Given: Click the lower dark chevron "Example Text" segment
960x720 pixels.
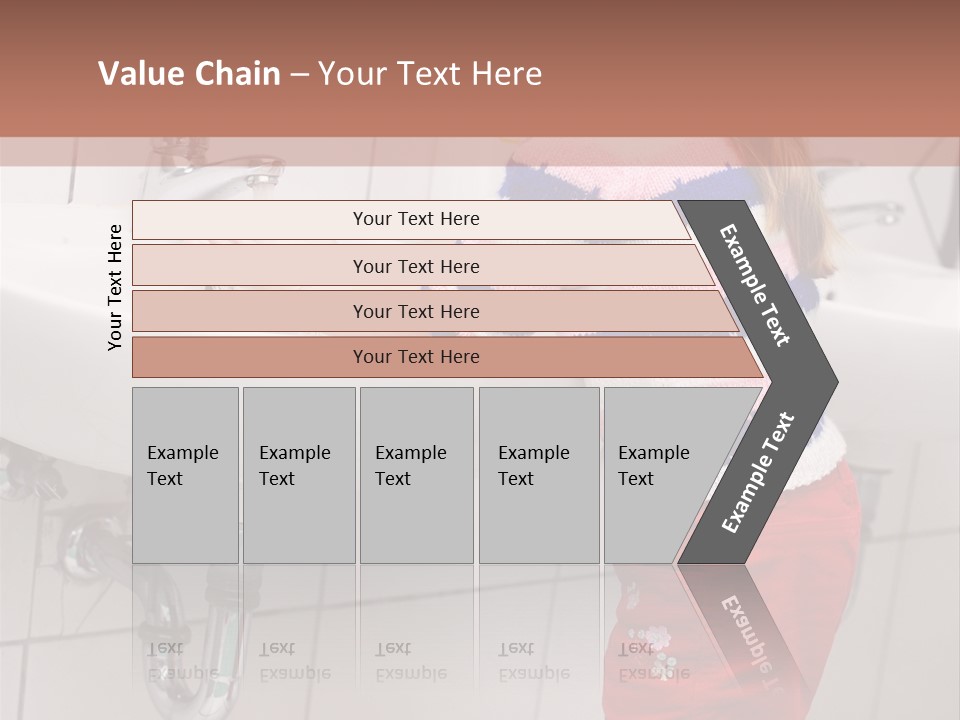Looking at the screenshot, I should [759, 472].
